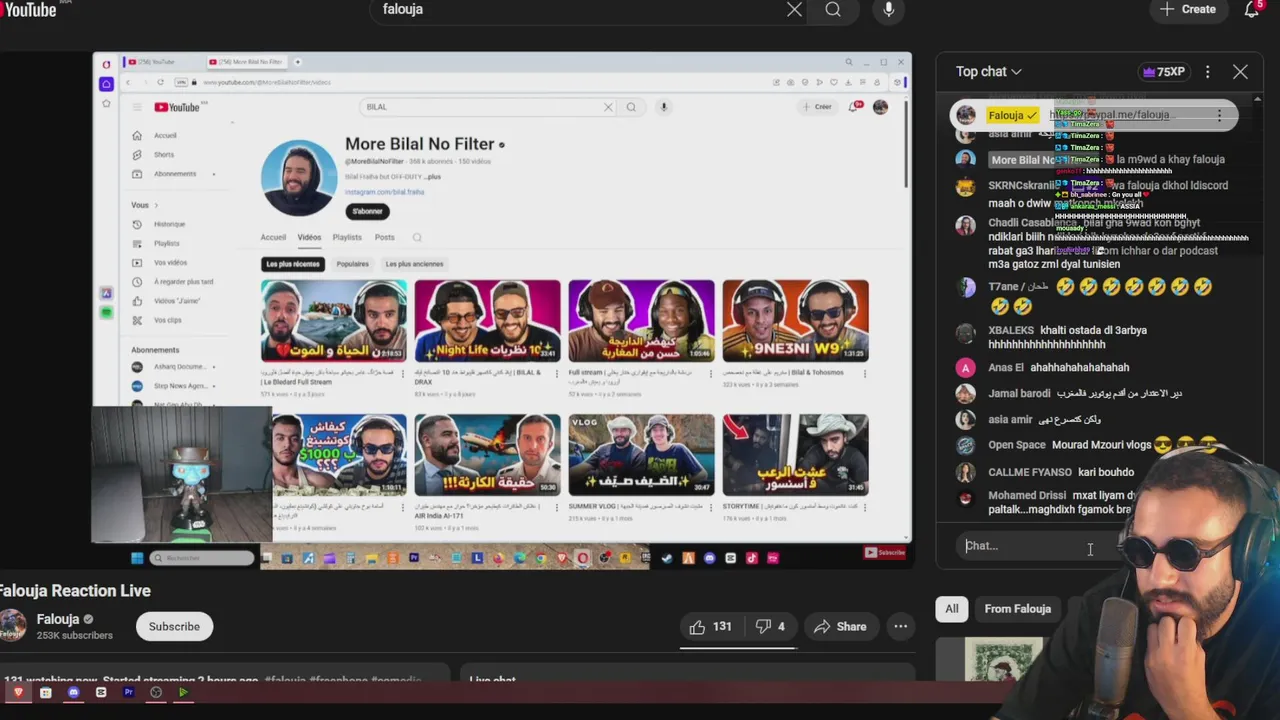Clear the 'falouja' search query

[794, 9]
